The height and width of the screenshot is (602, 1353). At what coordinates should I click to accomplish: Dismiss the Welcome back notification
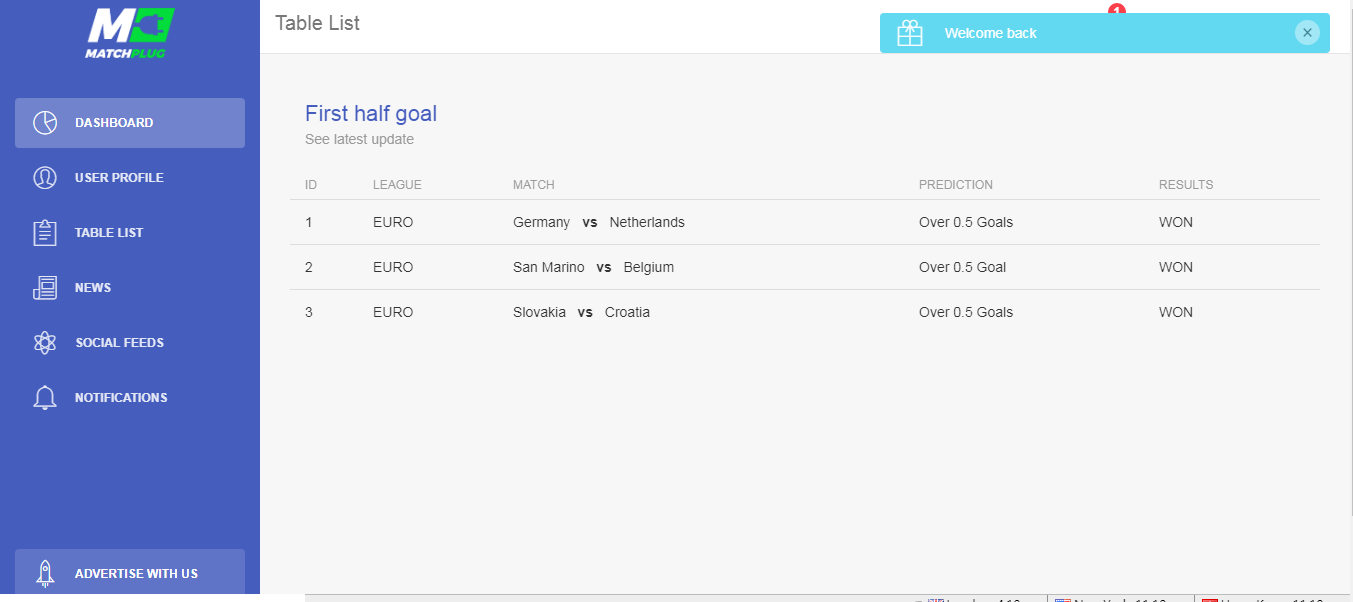coord(1307,33)
